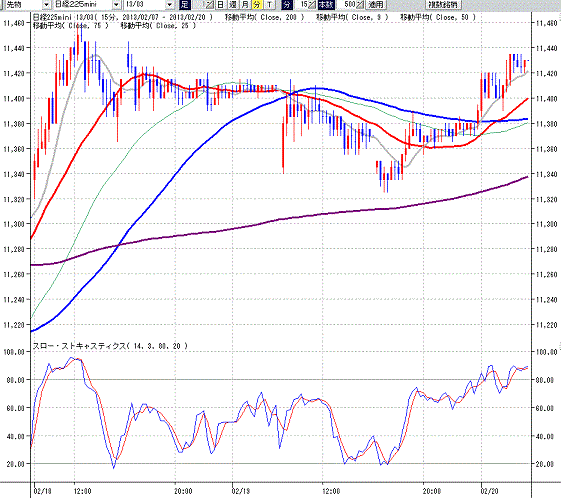Click the dark 分 label before 15
This screenshot has width=561, height=498.
click(x=287, y=5)
